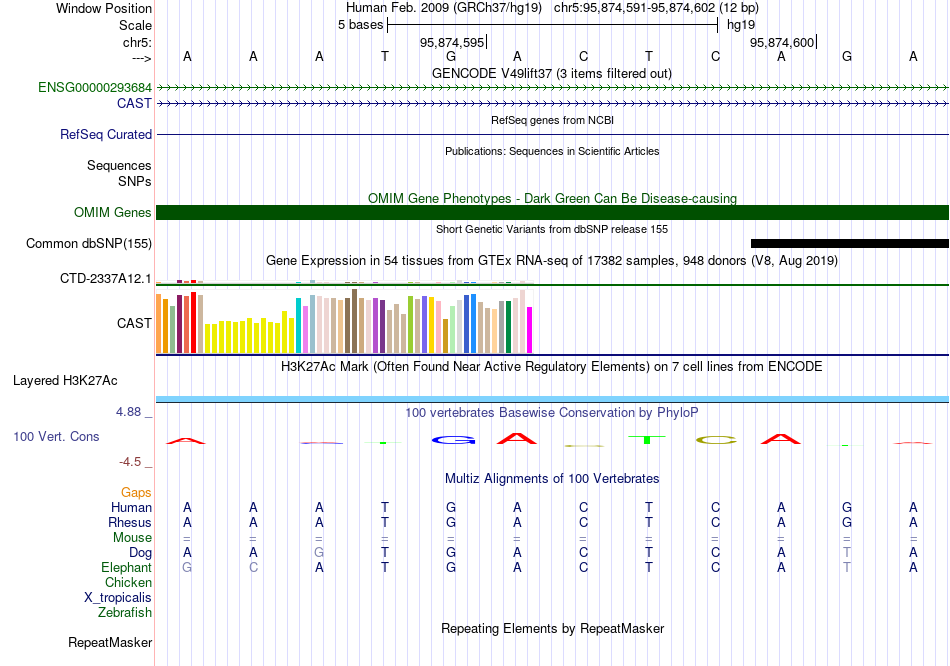Screen dimensions: 950x666
Task: Click the olive C PhyloP conservation logo
Action: (x=716, y=440)
